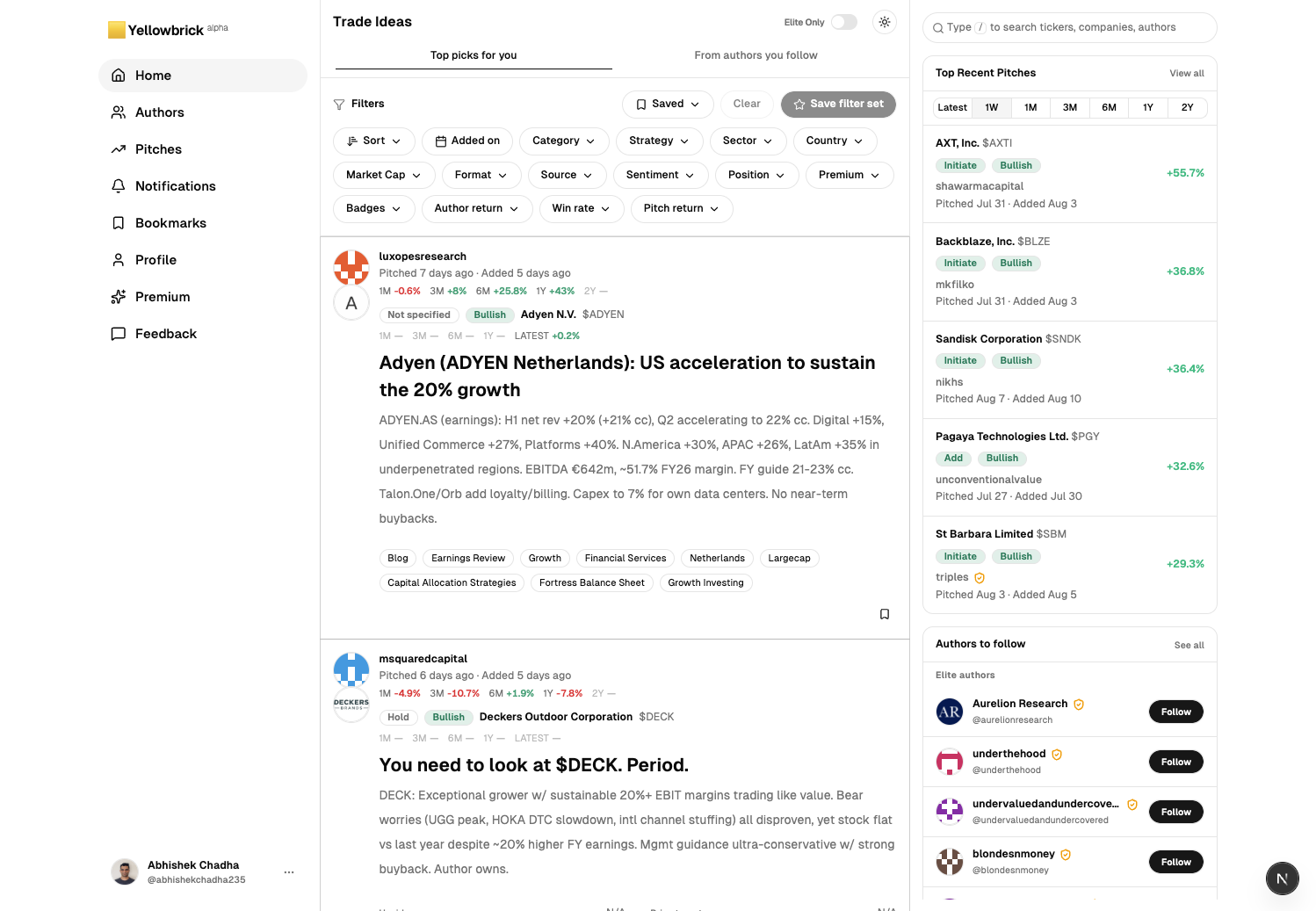The height and width of the screenshot is (911, 1316).
Task: Open Pitches section
Action: coord(203,149)
